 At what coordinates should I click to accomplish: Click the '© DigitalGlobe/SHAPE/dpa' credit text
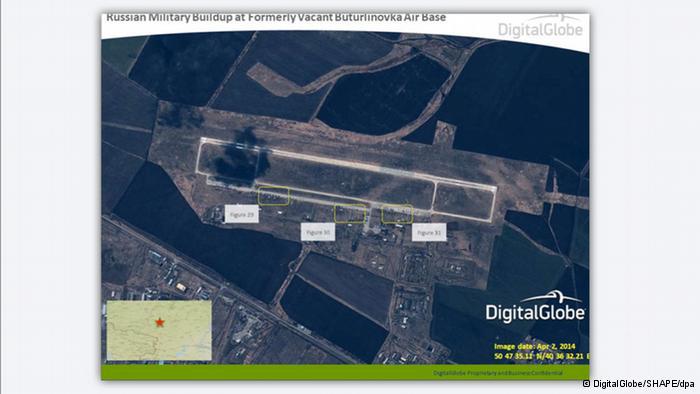coord(638,384)
